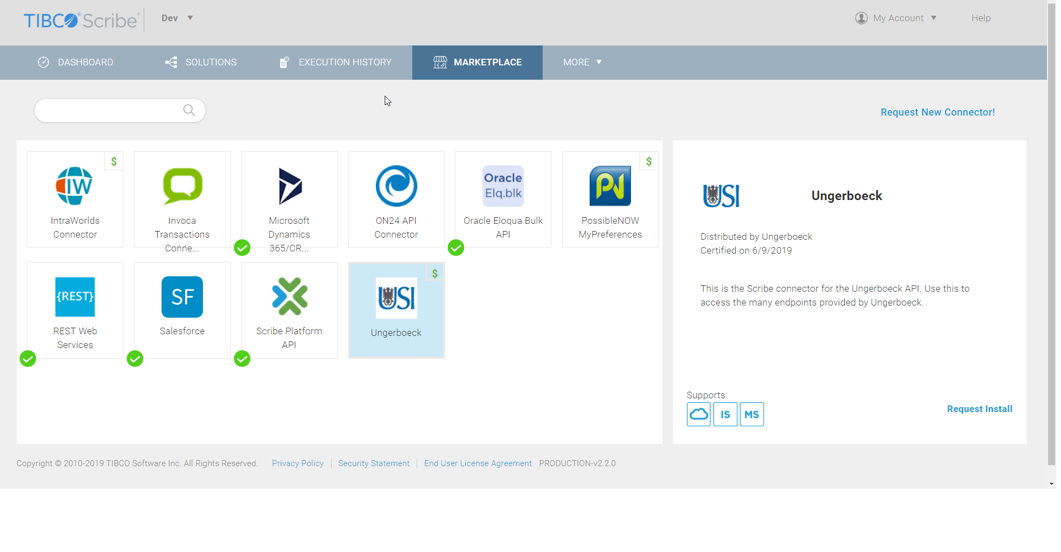Open the REST Web Services connector
Viewport: 1061px width, 552px height.
75,310
